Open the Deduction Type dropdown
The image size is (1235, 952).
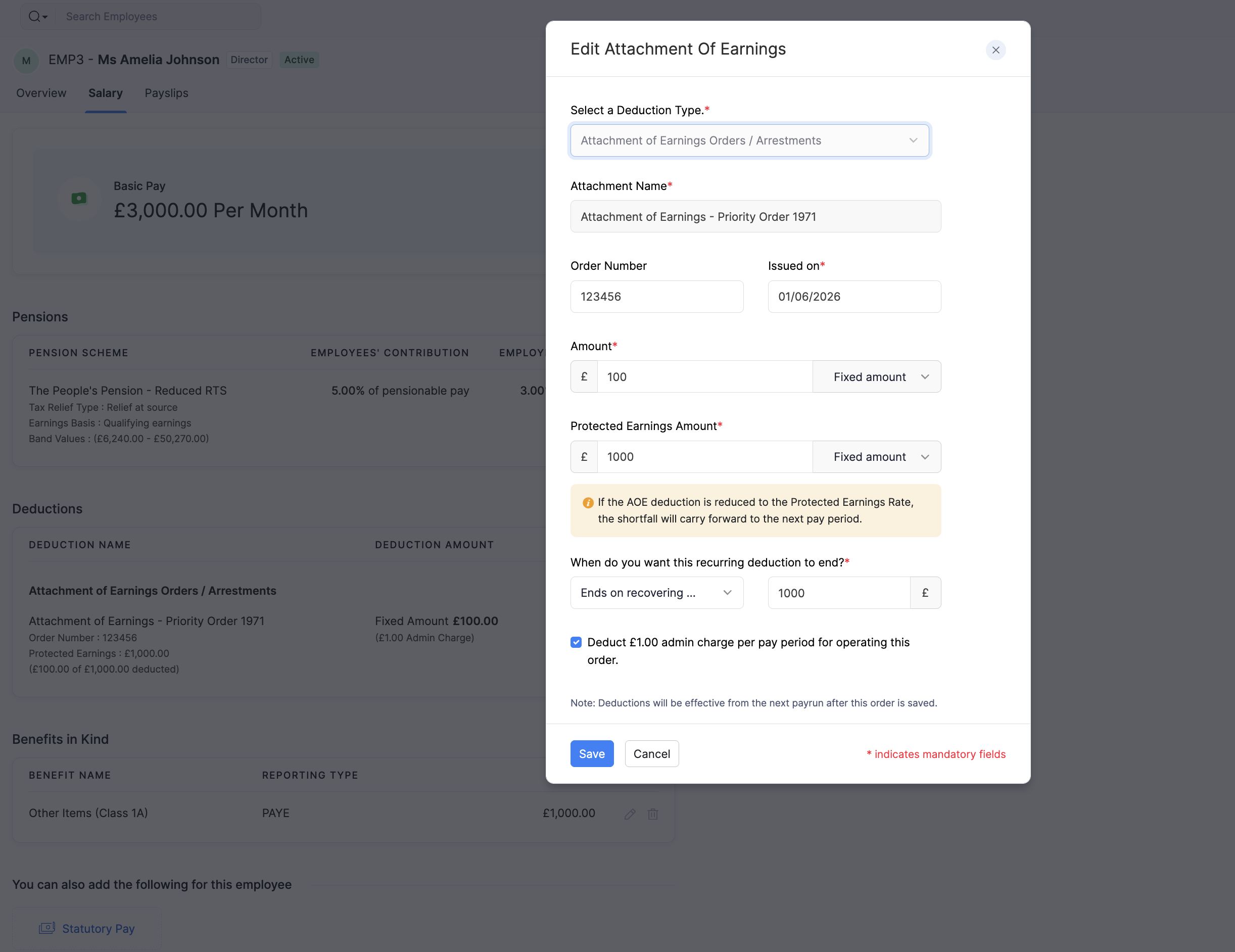tap(749, 140)
